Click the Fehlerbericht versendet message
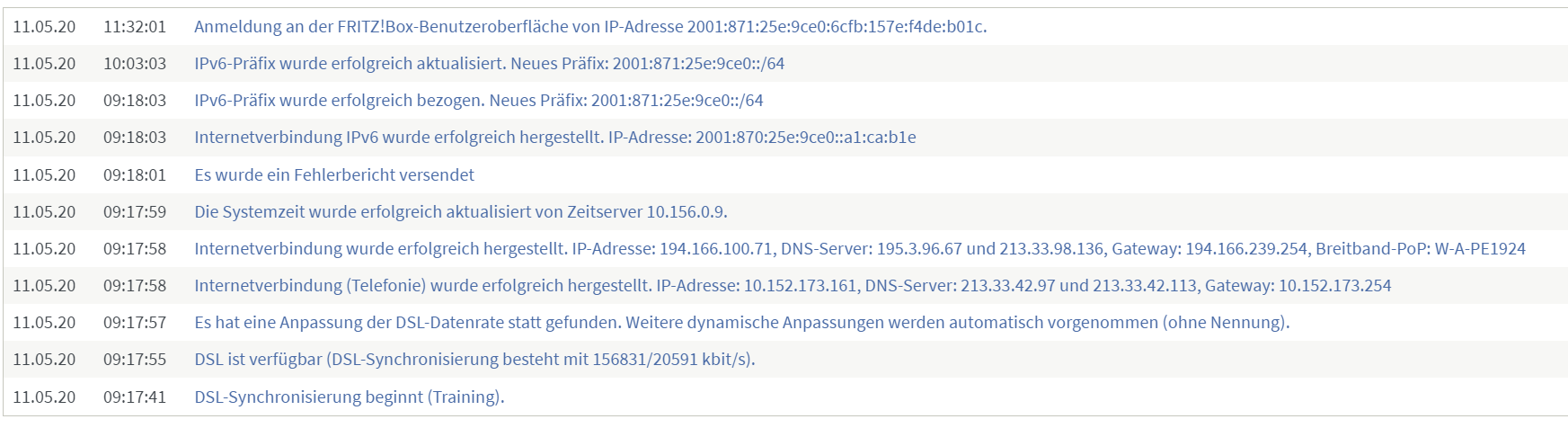This screenshot has height=428, width=1568. (x=334, y=174)
